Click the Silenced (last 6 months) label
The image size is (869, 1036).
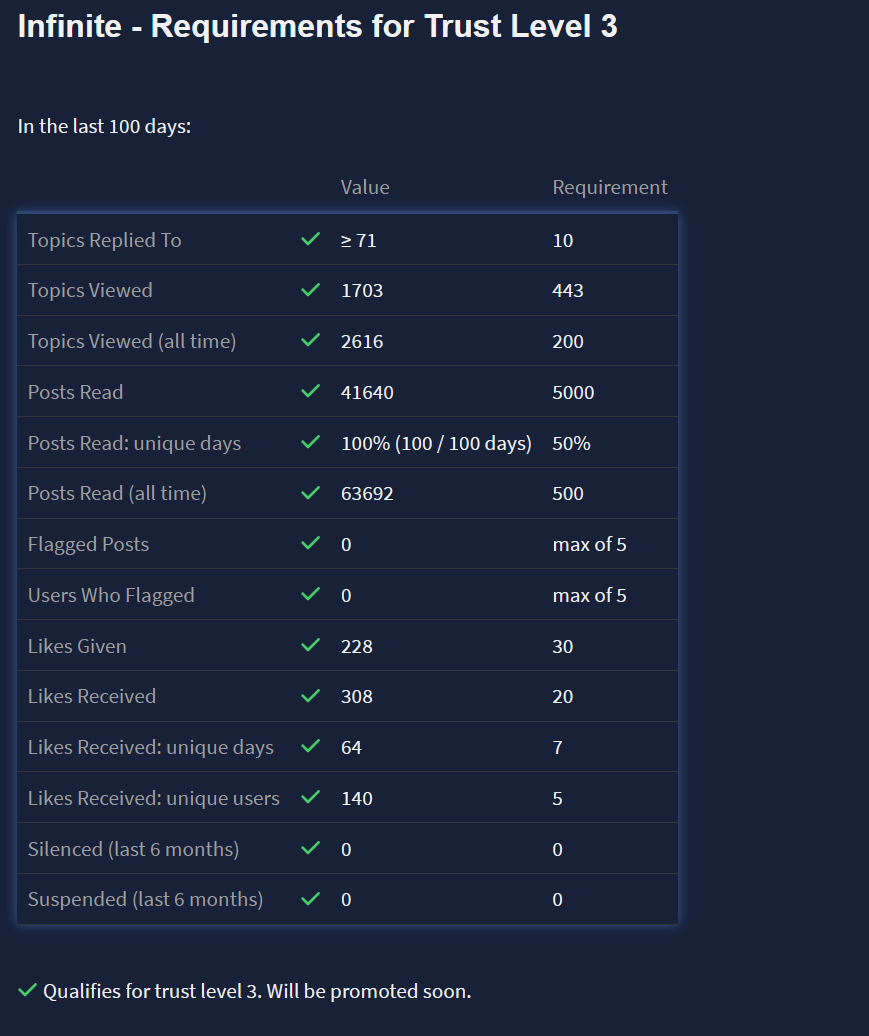tap(133, 850)
